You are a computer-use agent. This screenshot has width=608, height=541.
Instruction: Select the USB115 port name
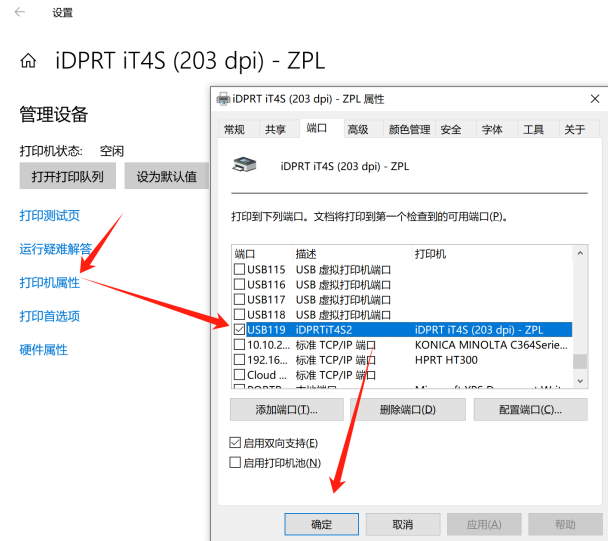point(266,269)
